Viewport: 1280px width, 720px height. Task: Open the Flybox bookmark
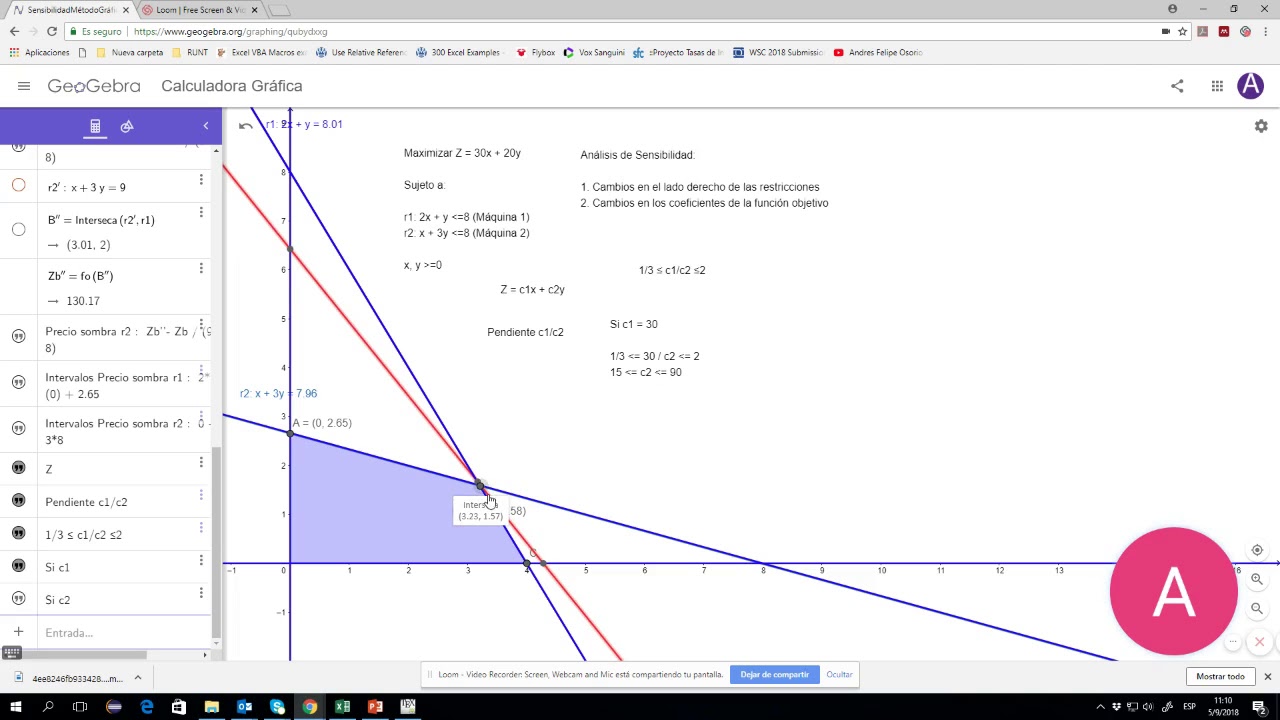pyautogui.click(x=535, y=52)
